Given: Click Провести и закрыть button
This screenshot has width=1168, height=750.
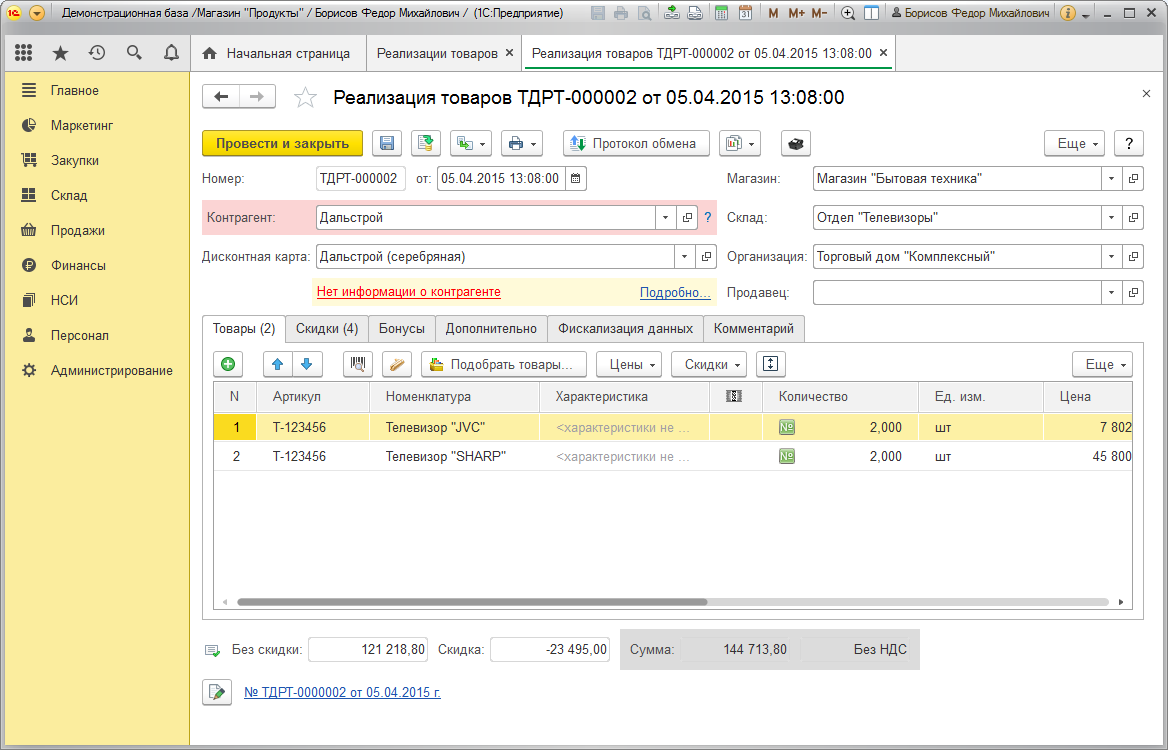Looking at the screenshot, I should (282, 144).
